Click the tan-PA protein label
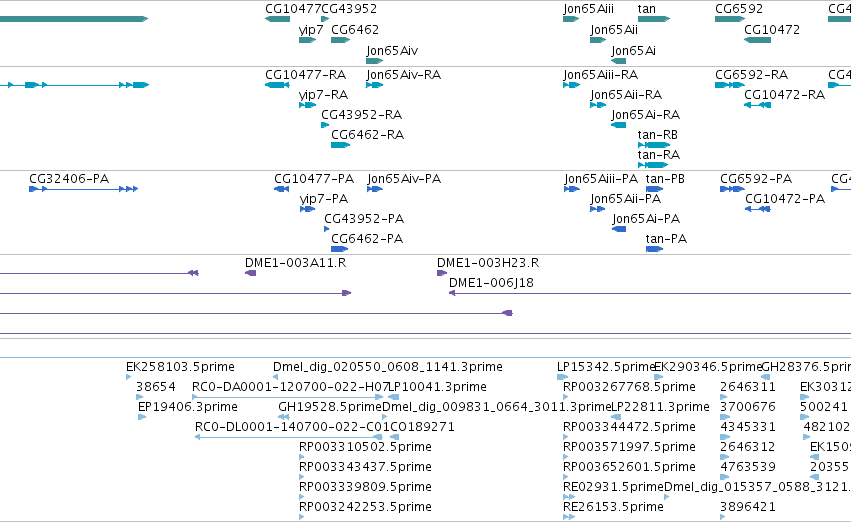 666,239
